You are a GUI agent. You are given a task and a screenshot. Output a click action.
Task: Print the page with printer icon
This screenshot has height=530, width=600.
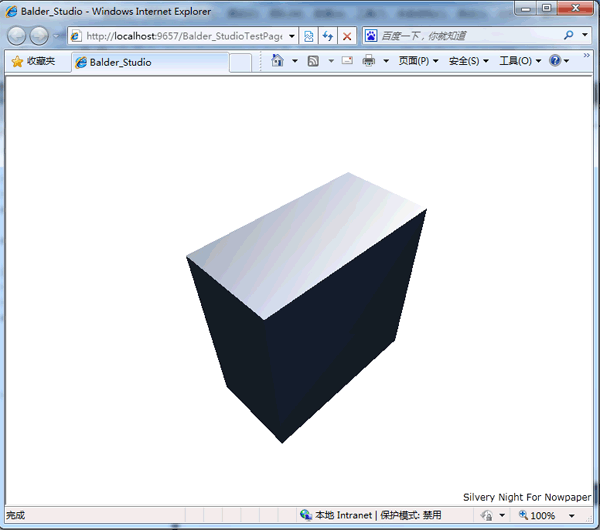click(x=369, y=61)
